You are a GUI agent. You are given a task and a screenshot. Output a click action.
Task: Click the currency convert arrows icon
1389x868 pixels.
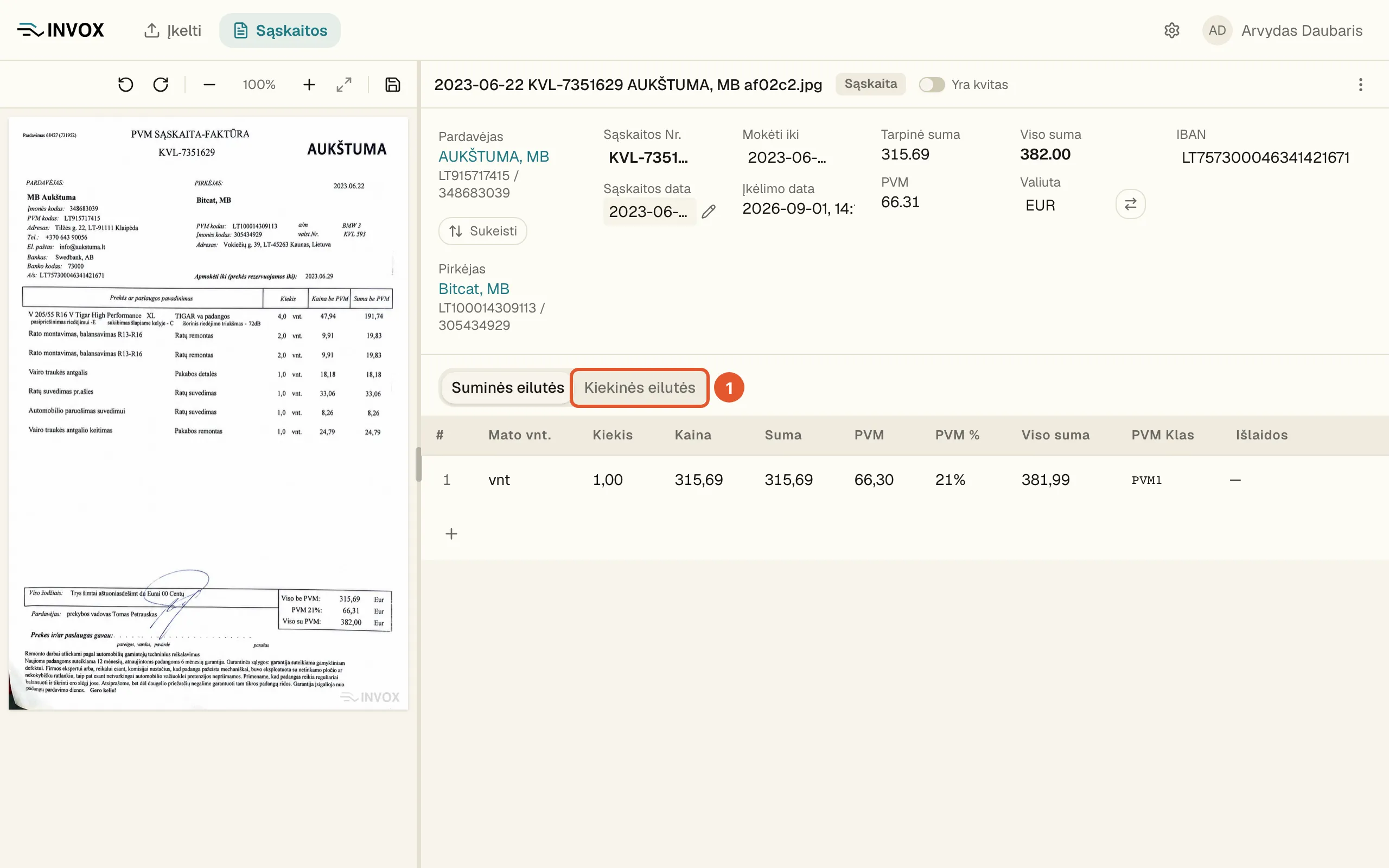(x=1131, y=204)
